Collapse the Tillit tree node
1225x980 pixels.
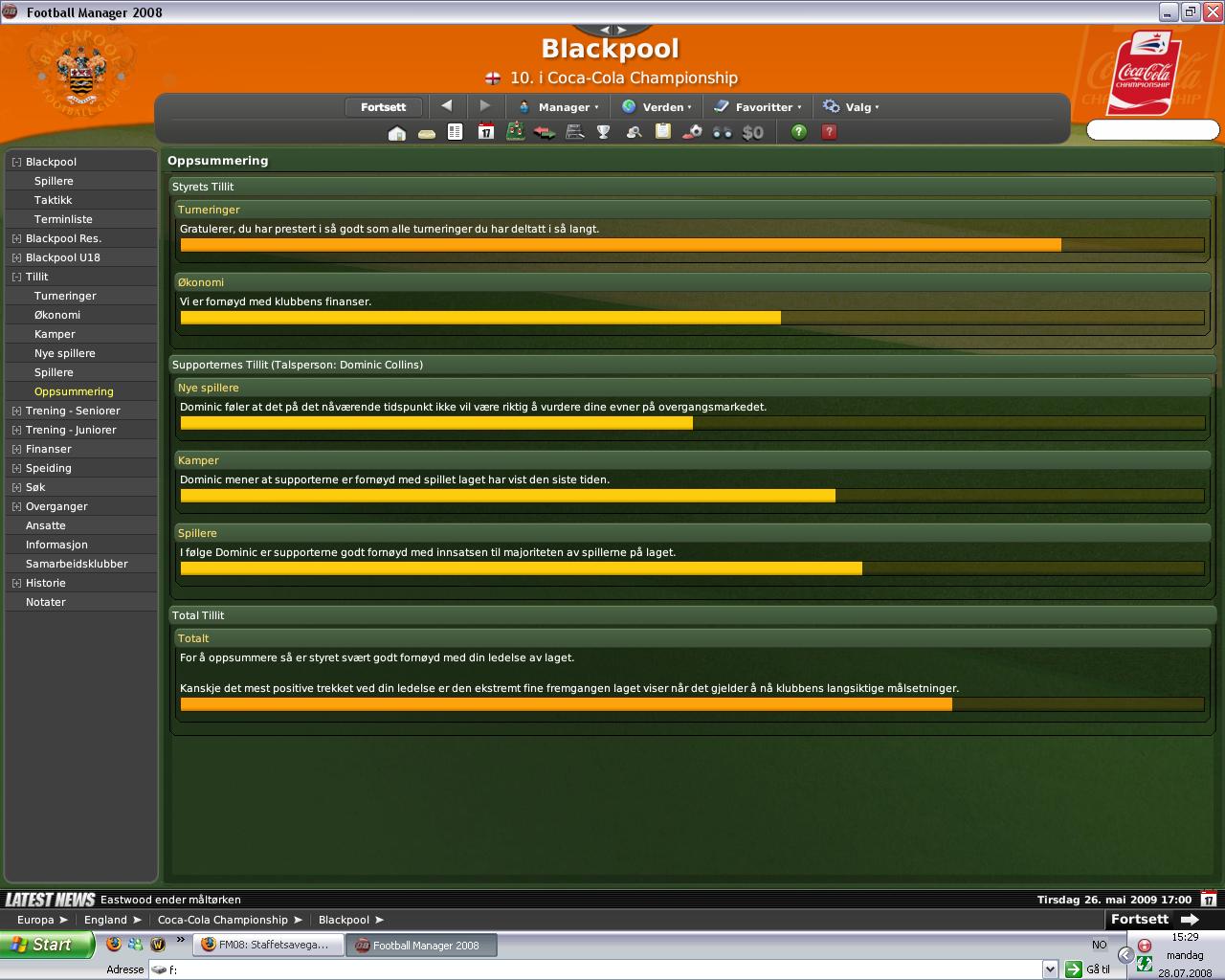[x=16, y=277]
